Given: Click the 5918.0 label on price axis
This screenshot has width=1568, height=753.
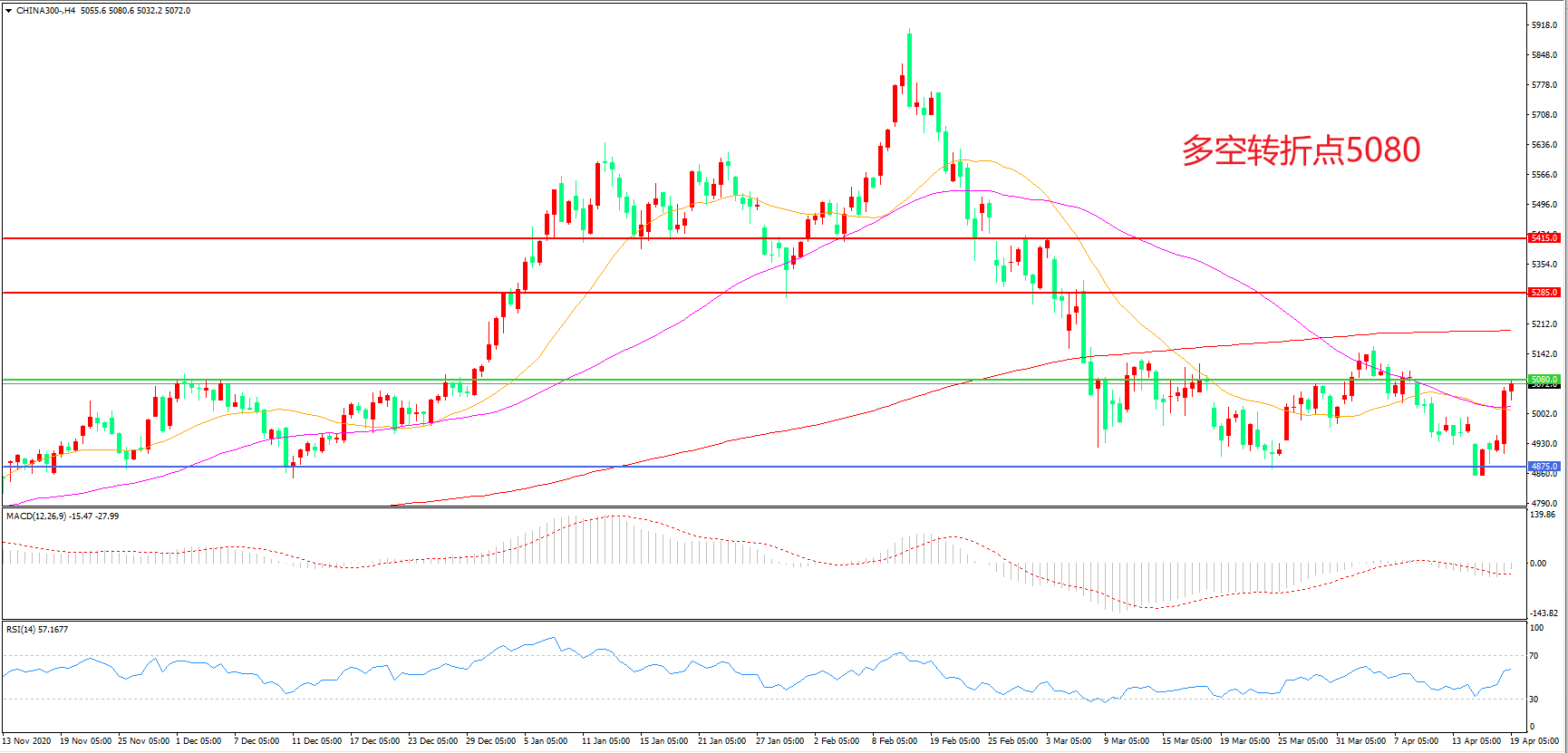Looking at the screenshot, I should click(1544, 25).
